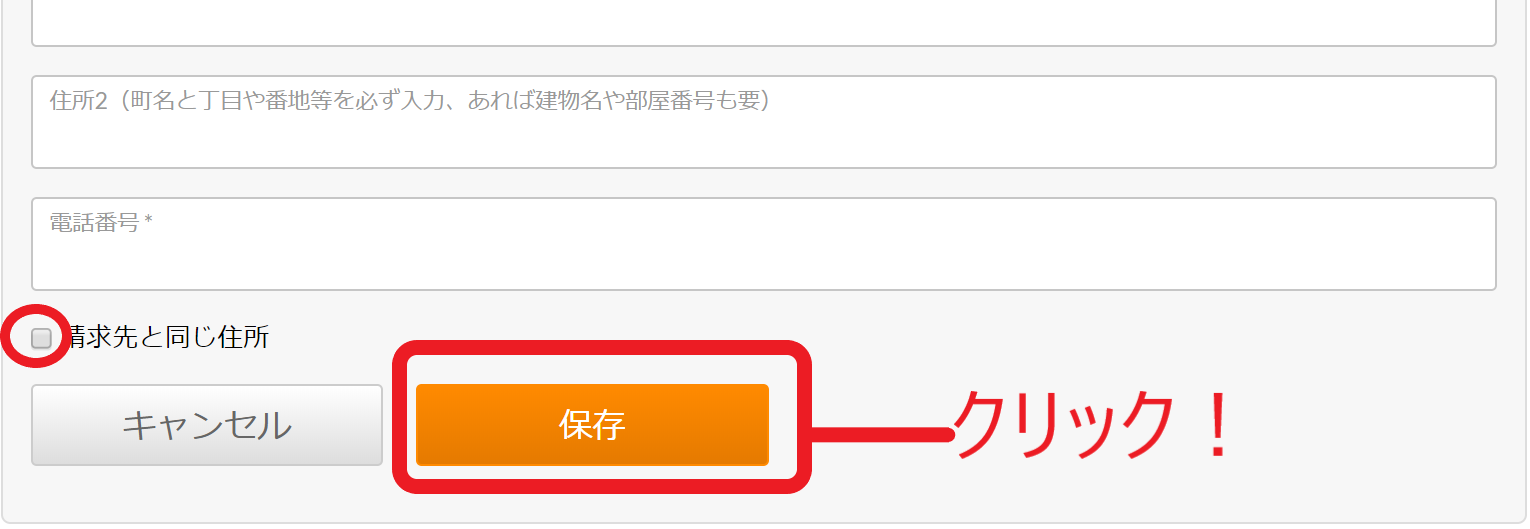This screenshot has height=529, width=1530.
Task: Enable same-as-billing address checkbox
Action: coord(41,338)
